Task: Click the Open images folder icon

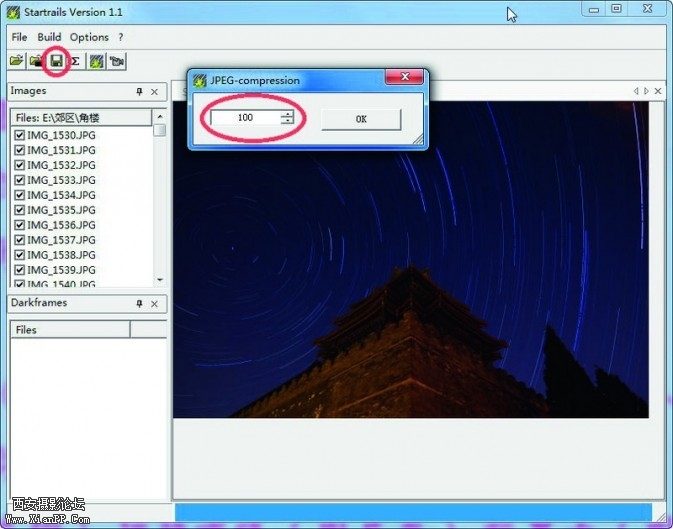Action: (16, 61)
